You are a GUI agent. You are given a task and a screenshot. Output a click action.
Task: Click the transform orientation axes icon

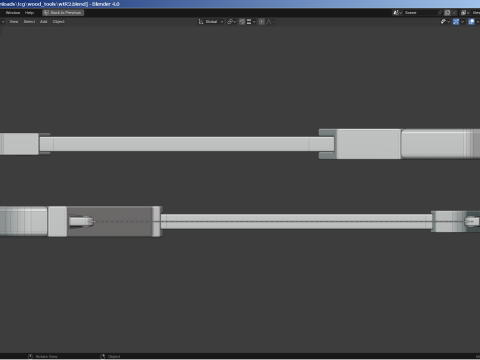pyautogui.click(x=201, y=22)
